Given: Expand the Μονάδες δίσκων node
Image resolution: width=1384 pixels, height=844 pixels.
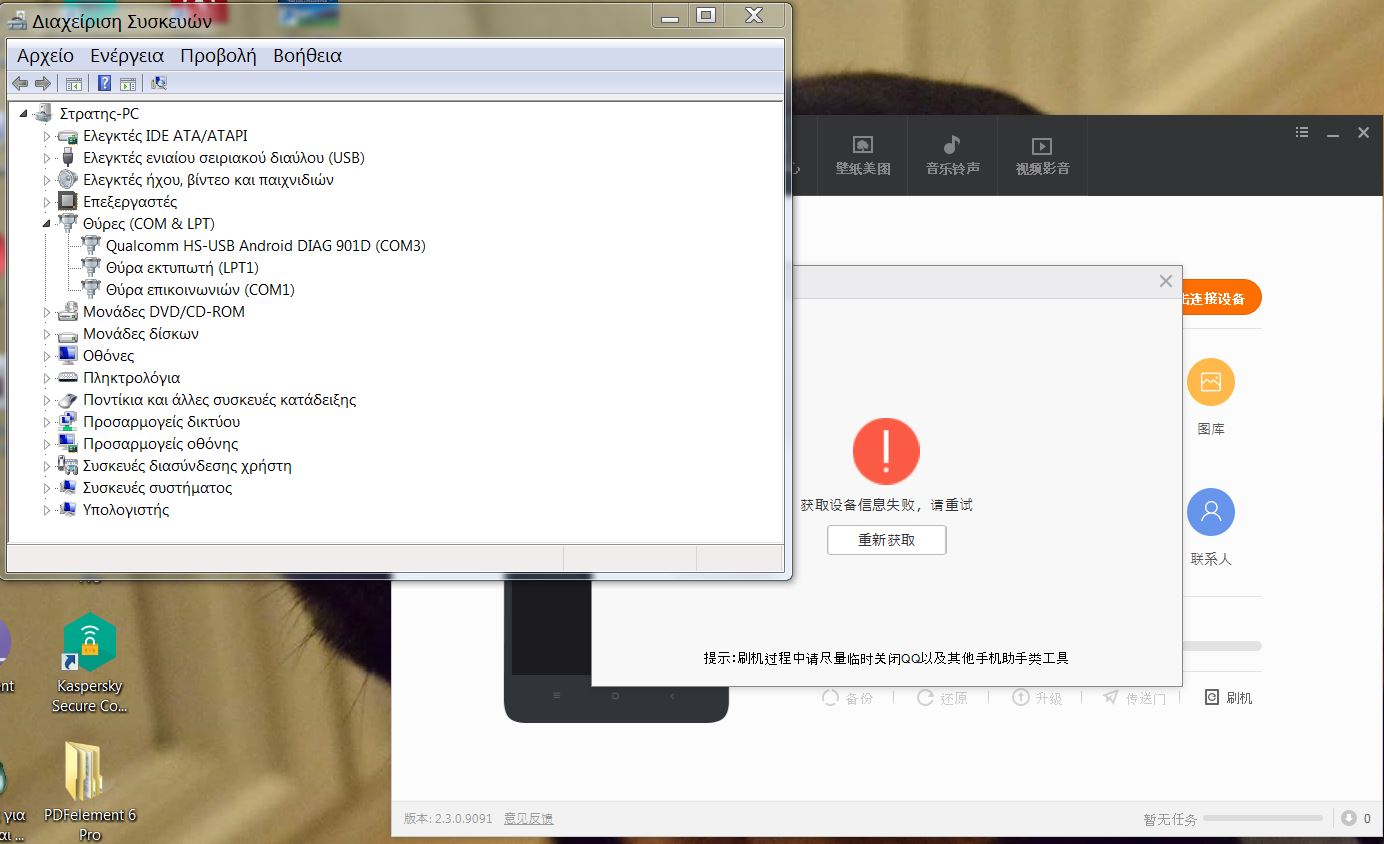Looking at the screenshot, I should pyautogui.click(x=46, y=334).
